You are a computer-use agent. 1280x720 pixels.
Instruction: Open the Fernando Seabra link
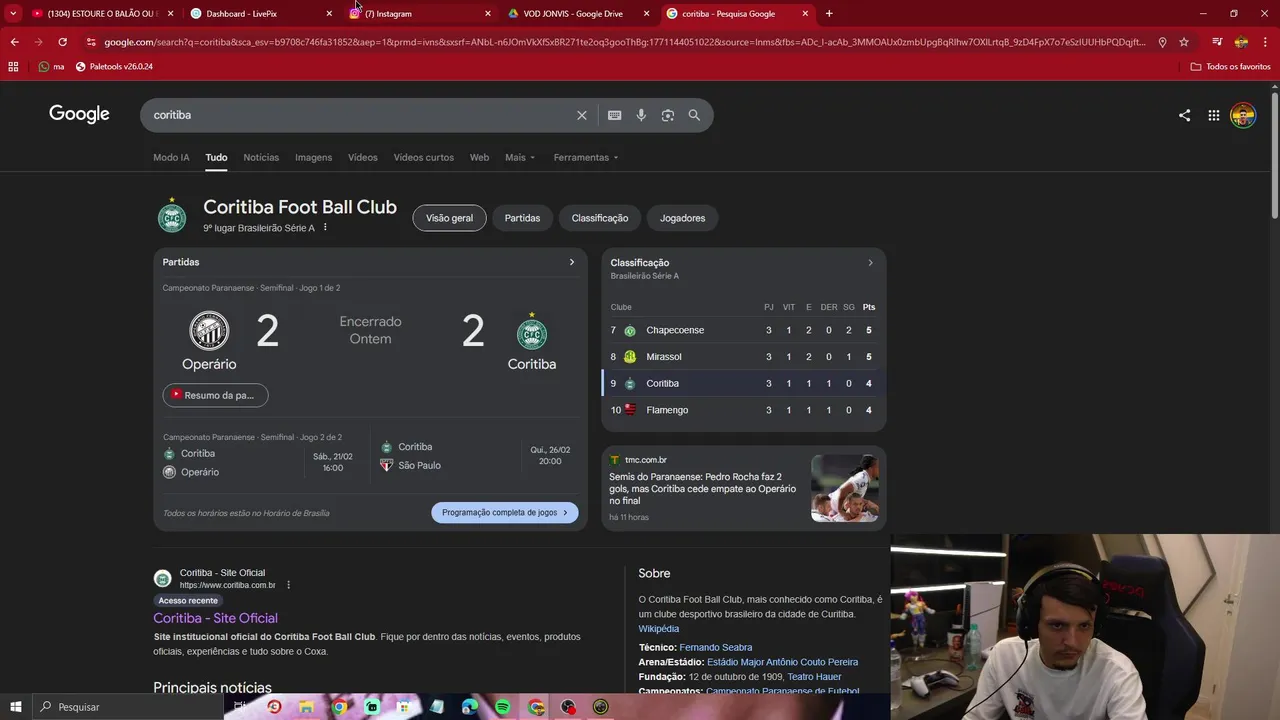coord(716,648)
